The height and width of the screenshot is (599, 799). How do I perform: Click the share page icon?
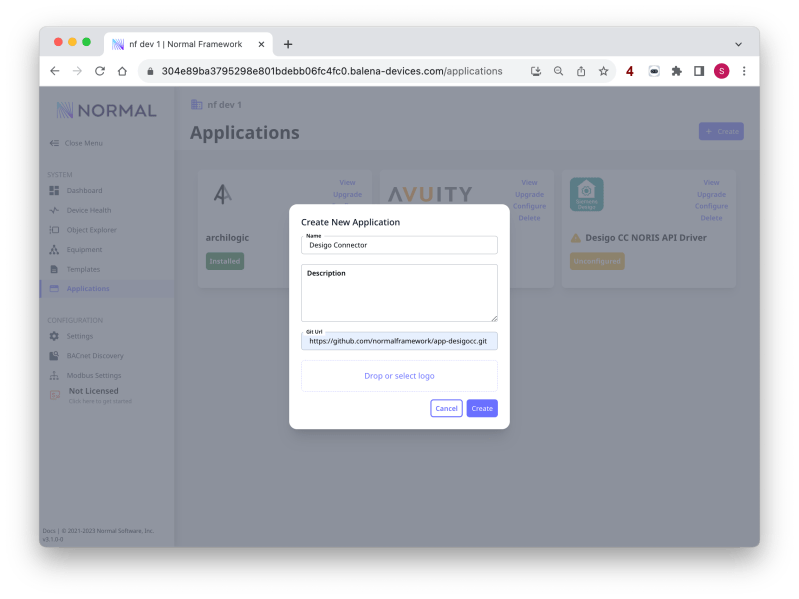click(581, 71)
